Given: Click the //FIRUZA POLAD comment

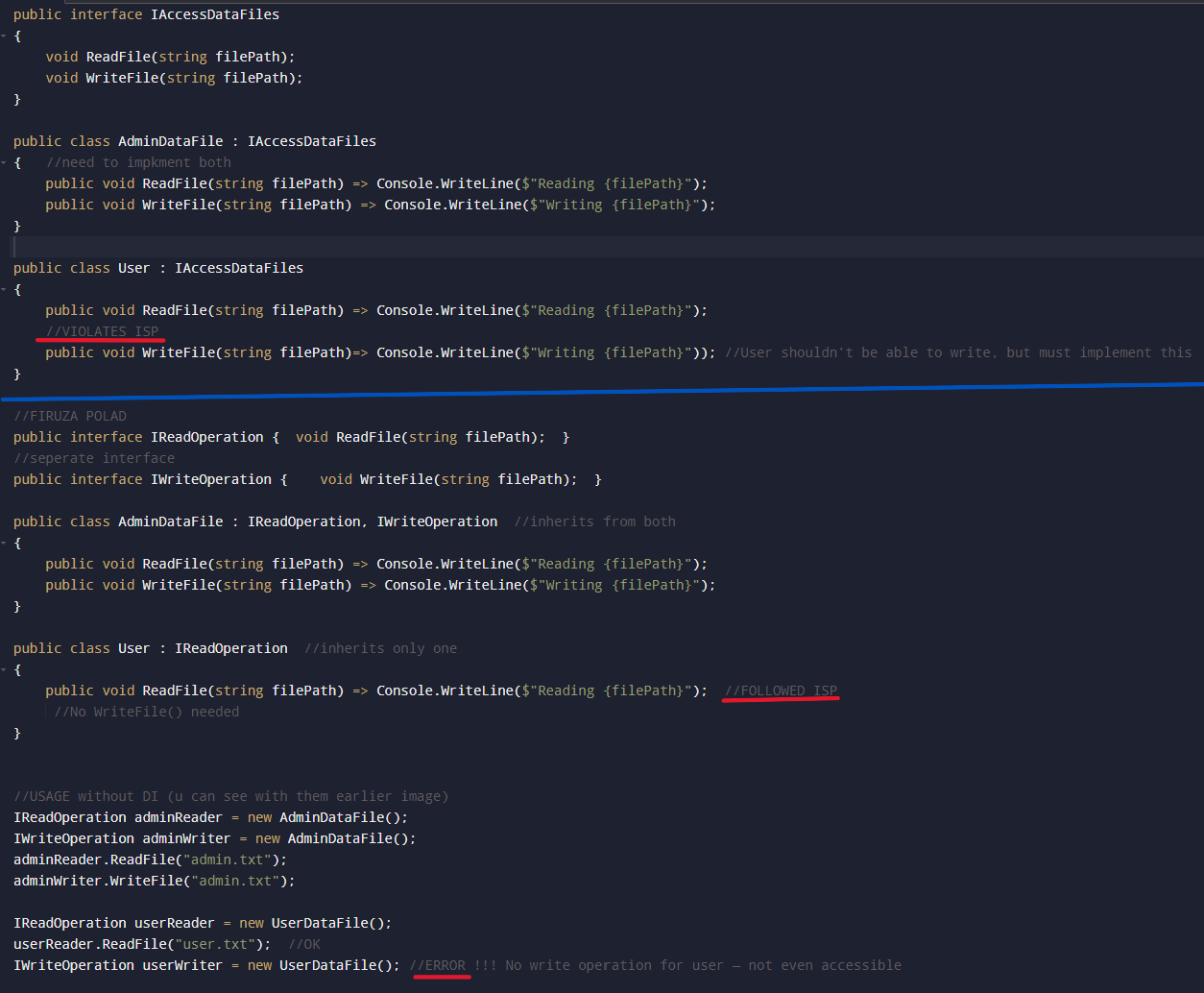Looking at the screenshot, I should pos(69,416).
